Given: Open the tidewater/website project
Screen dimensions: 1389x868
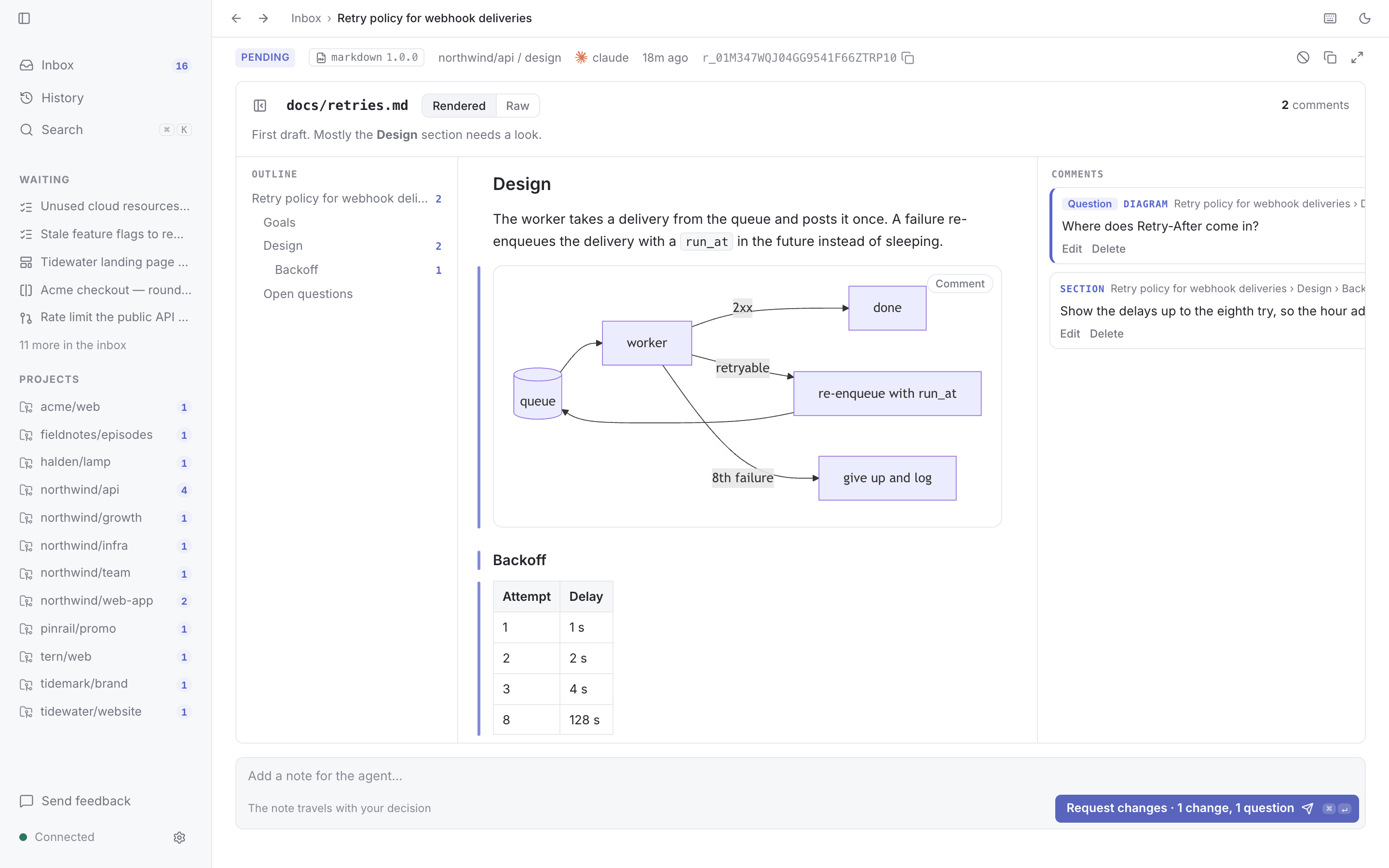Looking at the screenshot, I should pyautogui.click(x=106, y=712).
